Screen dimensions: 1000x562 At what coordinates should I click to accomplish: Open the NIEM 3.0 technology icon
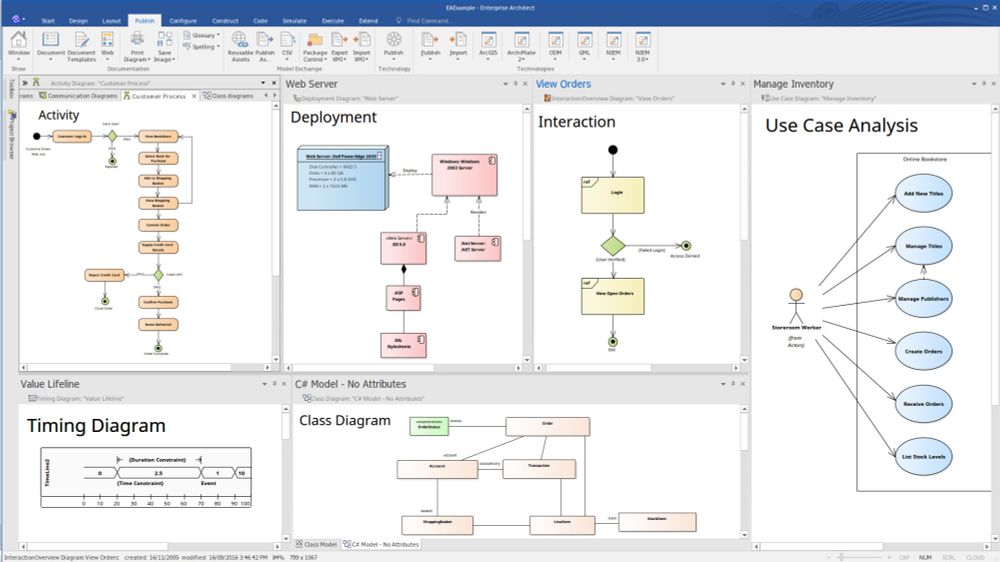pos(642,46)
